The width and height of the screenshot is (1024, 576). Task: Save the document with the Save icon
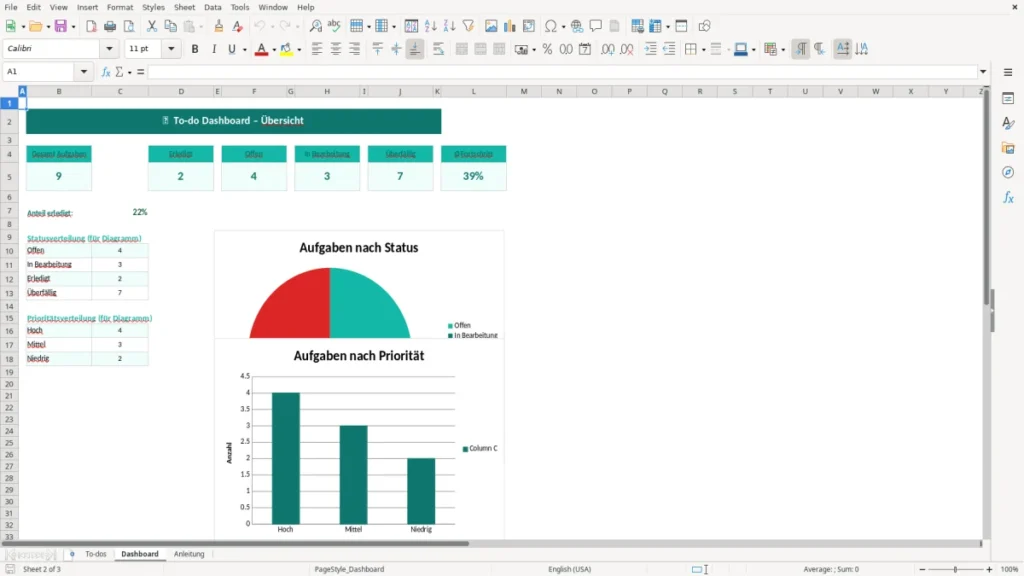(x=61, y=26)
